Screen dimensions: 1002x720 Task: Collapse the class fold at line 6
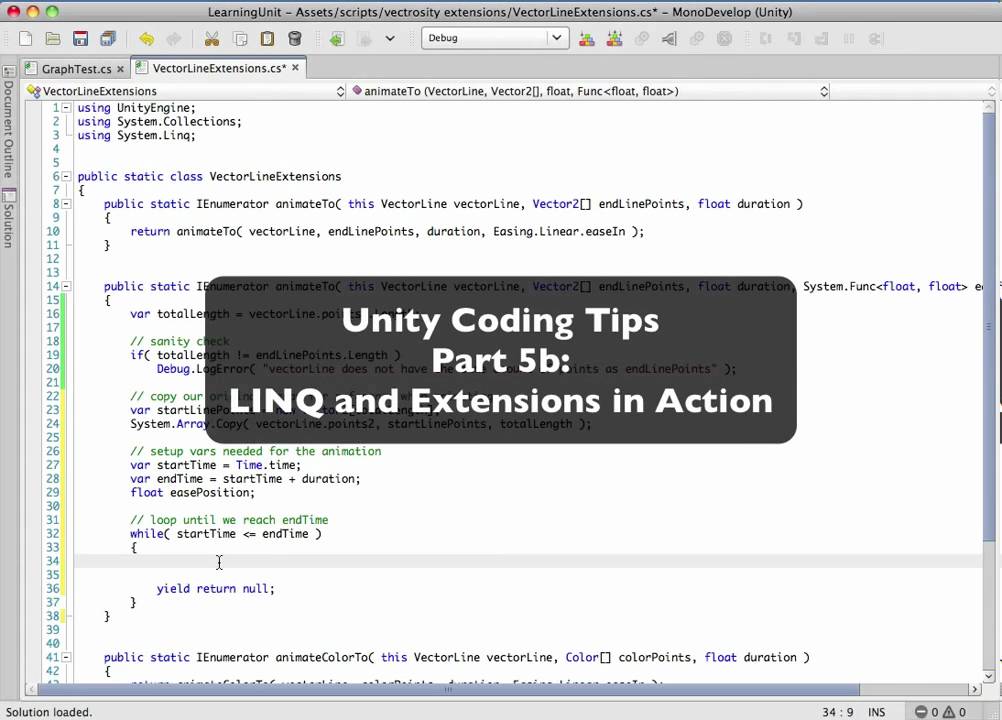click(66, 176)
